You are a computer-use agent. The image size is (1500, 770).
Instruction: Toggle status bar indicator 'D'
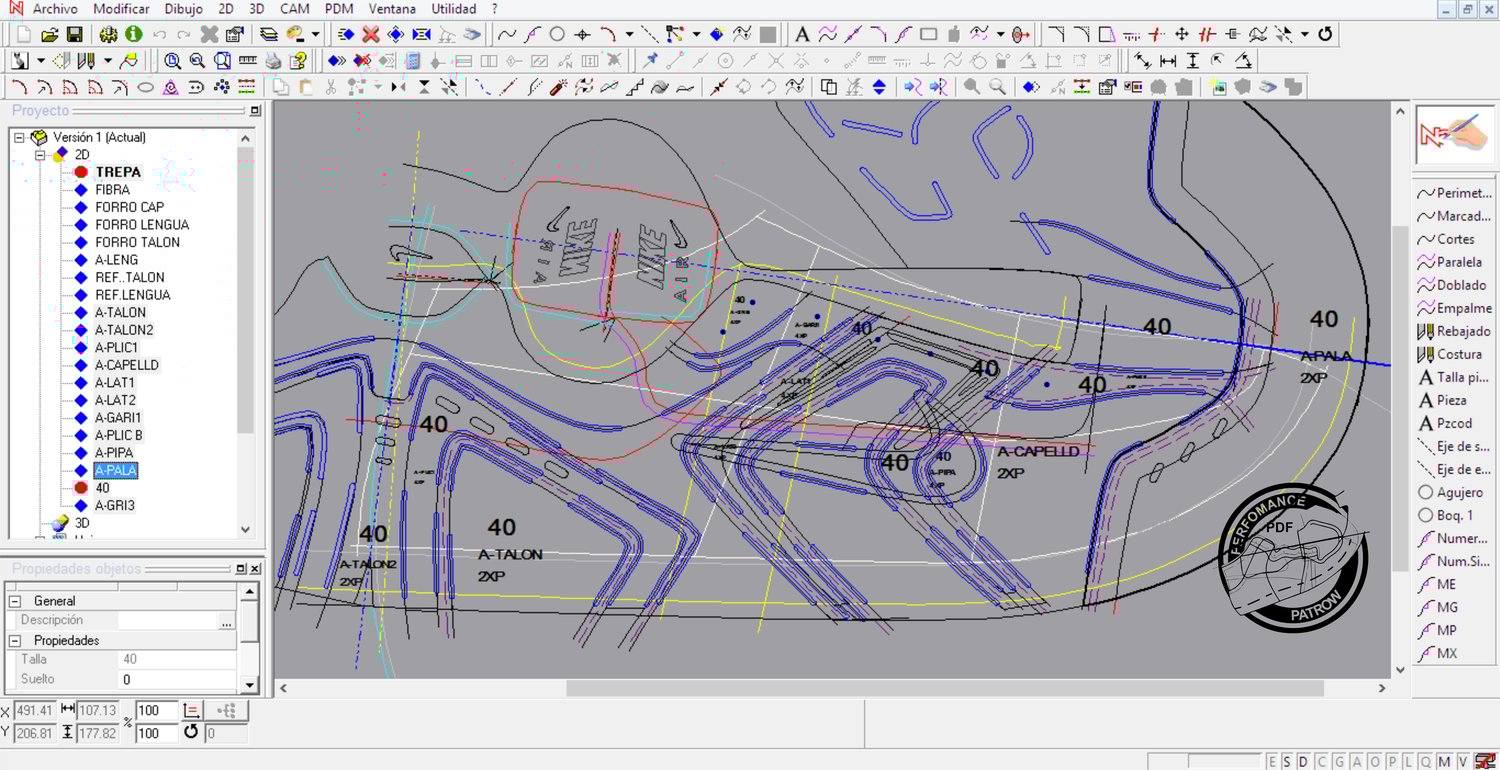point(1305,762)
